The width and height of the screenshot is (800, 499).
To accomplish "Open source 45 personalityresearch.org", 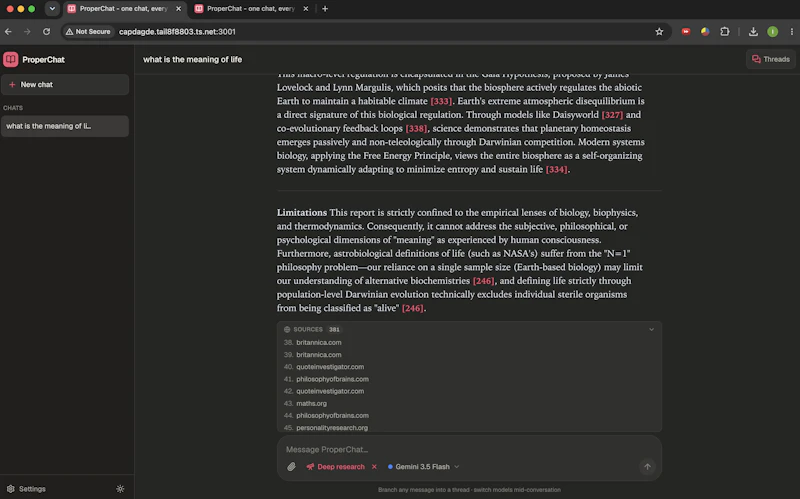I will [x=332, y=428].
